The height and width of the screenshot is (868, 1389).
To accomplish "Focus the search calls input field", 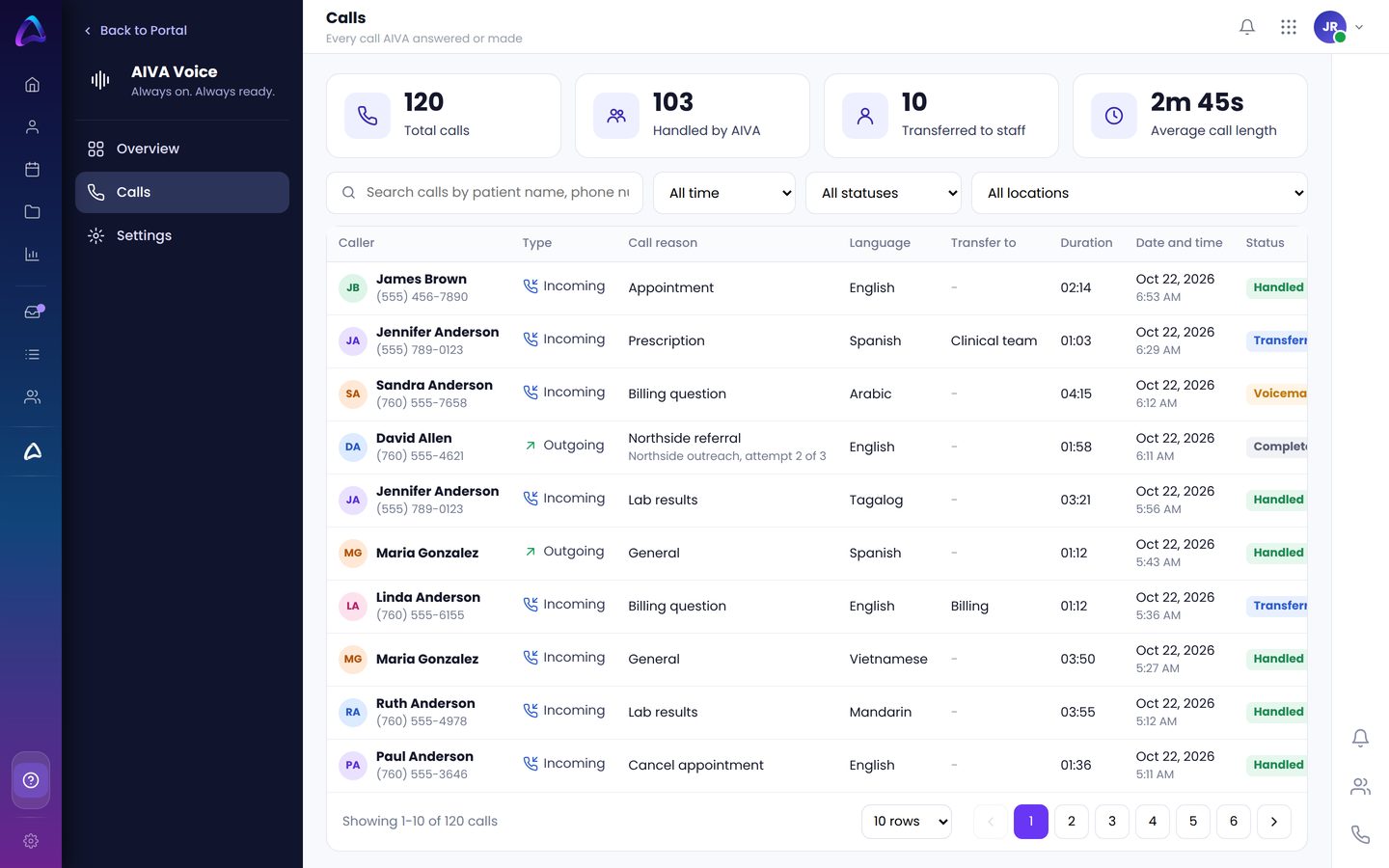I will 485,193.
